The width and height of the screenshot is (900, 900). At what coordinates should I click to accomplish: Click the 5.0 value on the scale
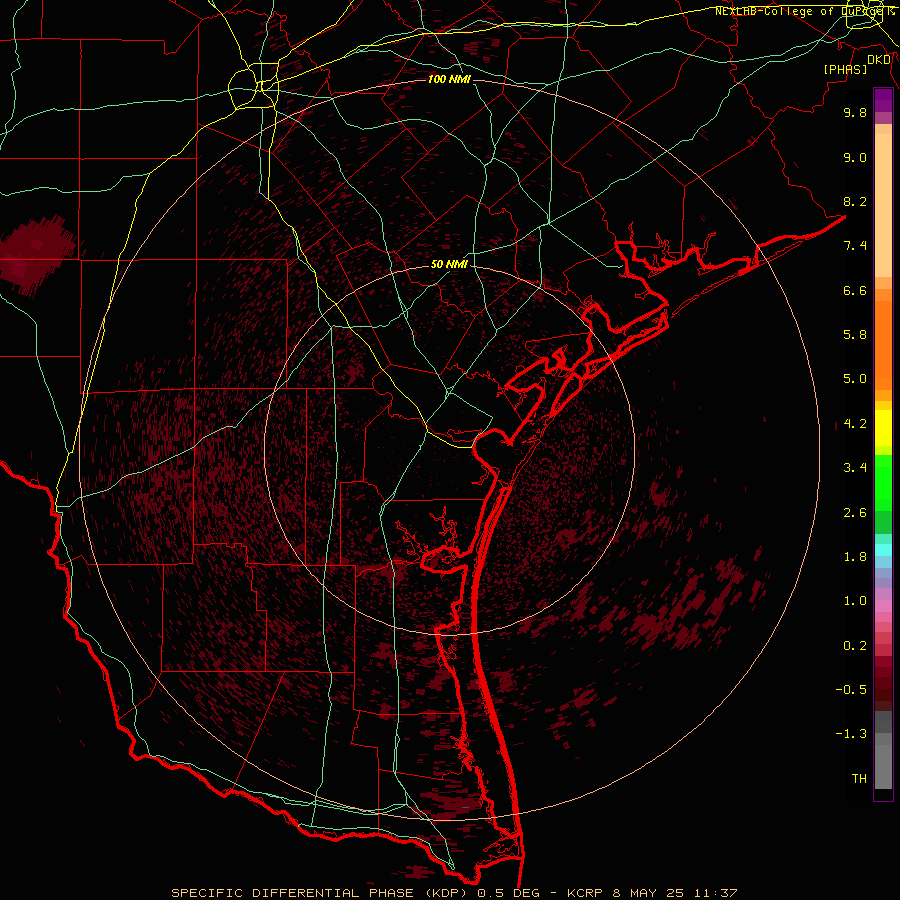tap(855, 379)
